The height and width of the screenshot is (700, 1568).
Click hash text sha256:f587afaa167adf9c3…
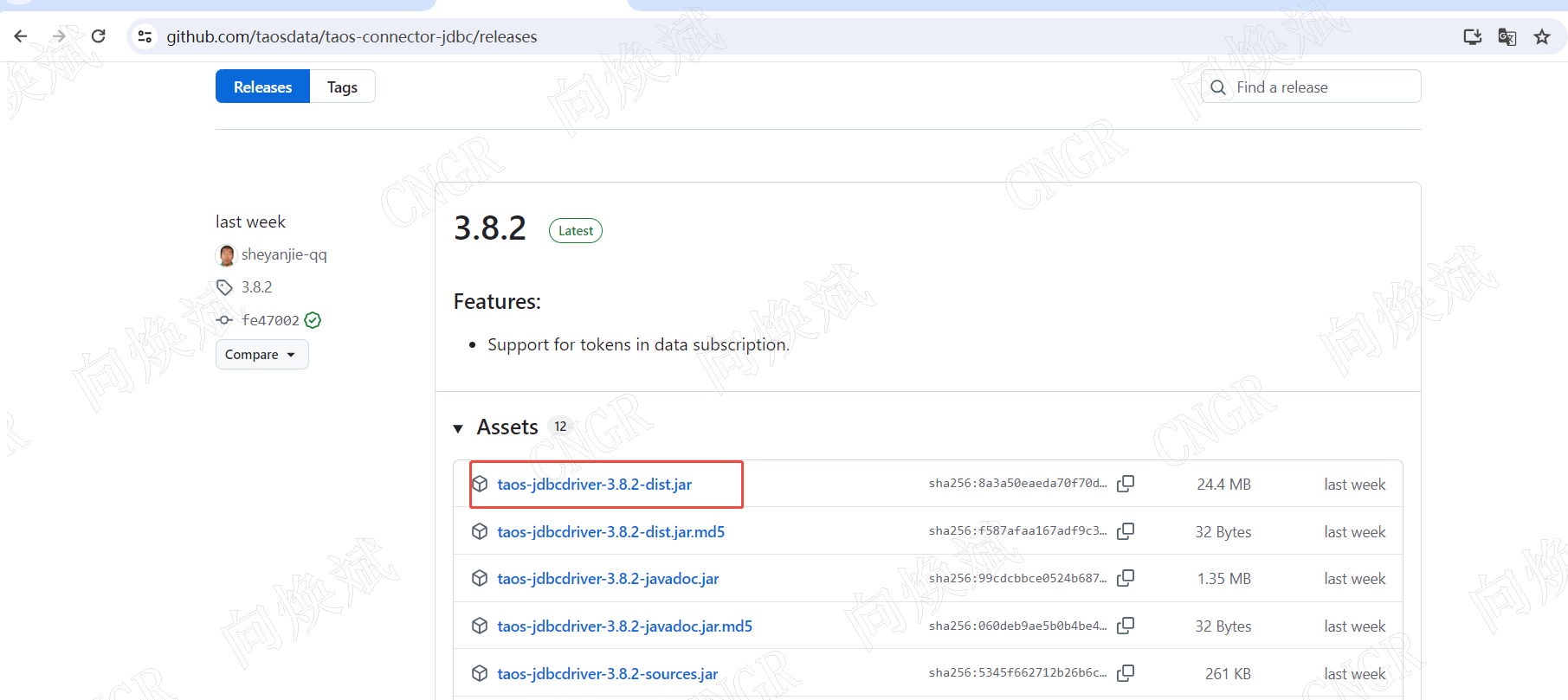tap(1017, 531)
